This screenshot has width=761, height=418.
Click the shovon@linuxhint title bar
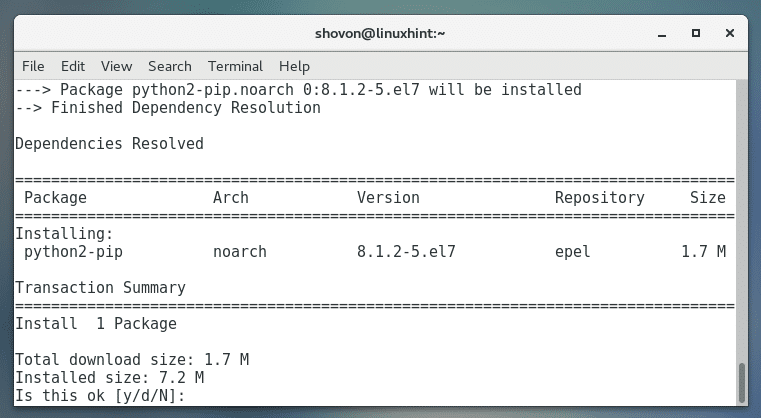click(380, 33)
